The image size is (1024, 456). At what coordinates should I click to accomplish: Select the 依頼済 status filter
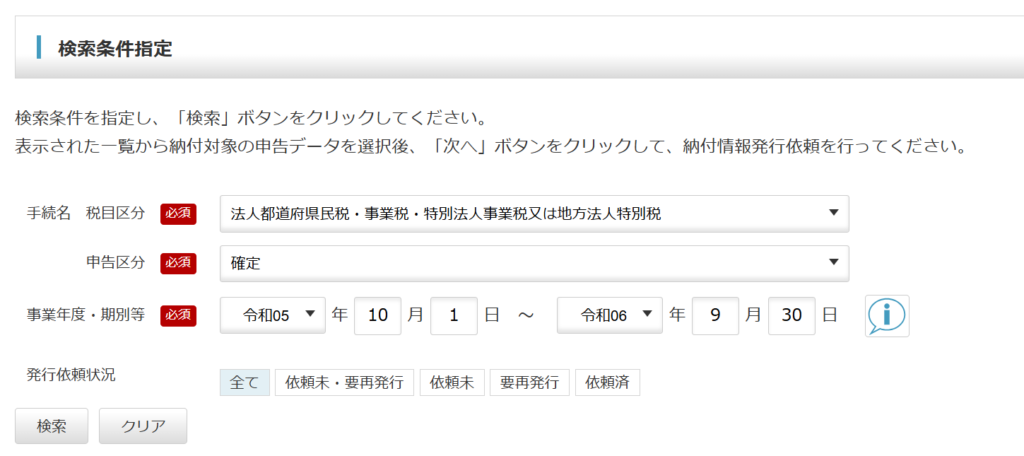(x=607, y=382)
